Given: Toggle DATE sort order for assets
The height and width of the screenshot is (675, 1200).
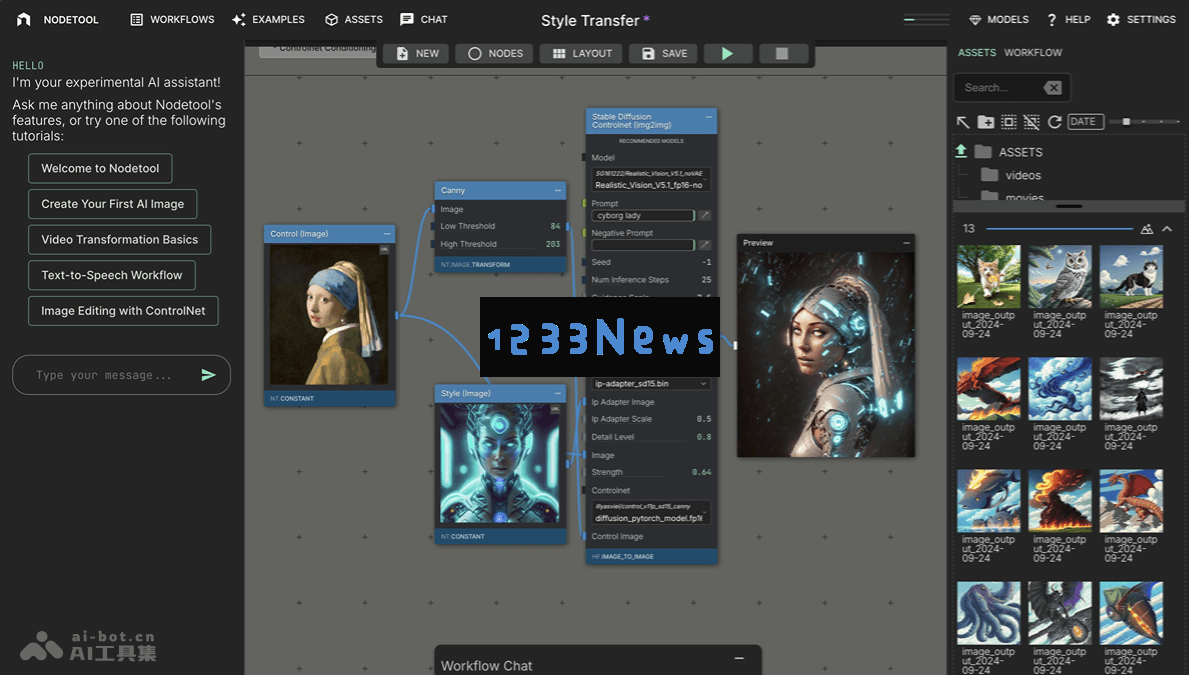Looking at the screenshot, I should click(x=1084, y=122).
